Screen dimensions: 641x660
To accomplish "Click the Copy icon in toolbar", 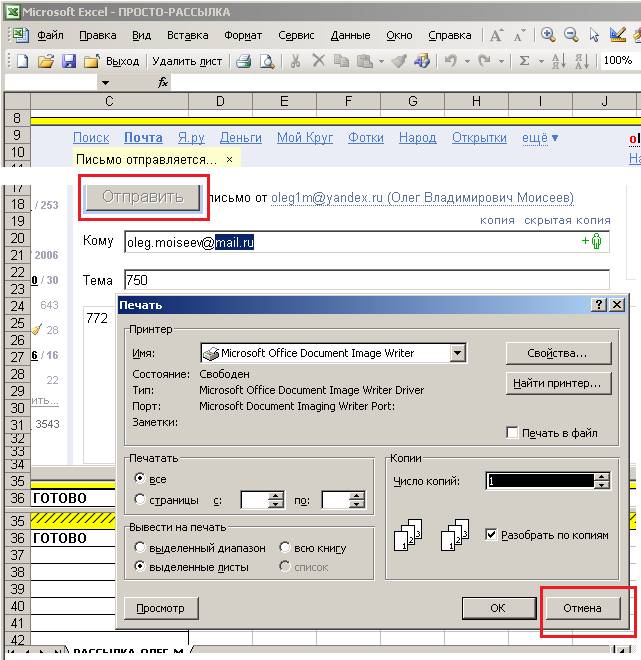I will [341, 61].
